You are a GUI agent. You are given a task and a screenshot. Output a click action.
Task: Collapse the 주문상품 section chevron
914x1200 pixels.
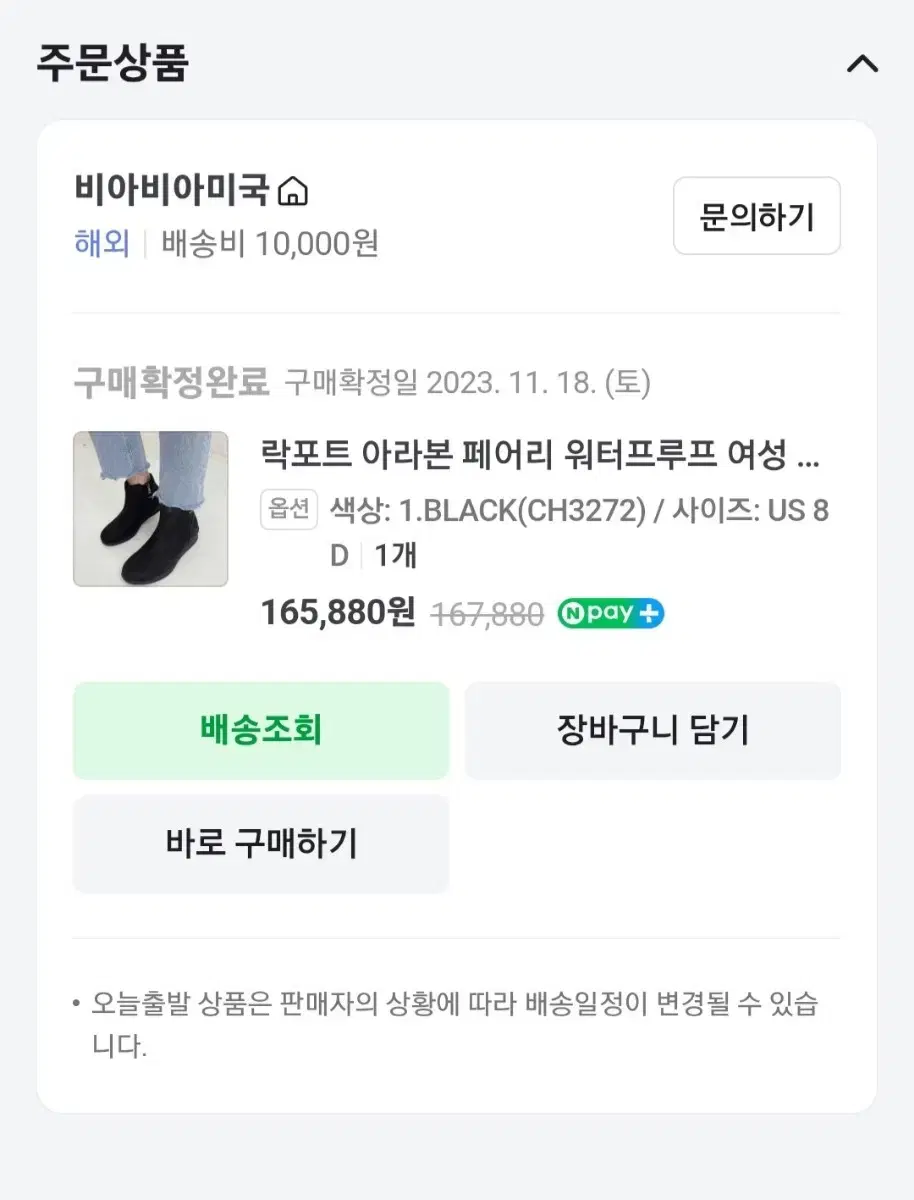[862, 64]
